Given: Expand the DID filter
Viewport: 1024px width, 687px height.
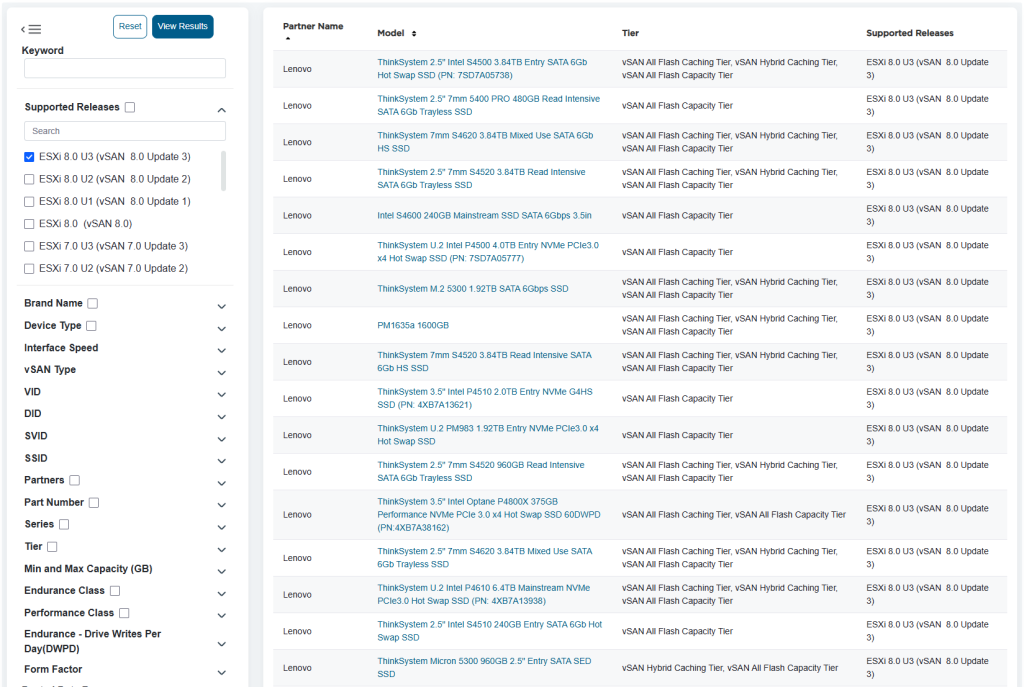Looking at the screenshot, I should [222, 417].
